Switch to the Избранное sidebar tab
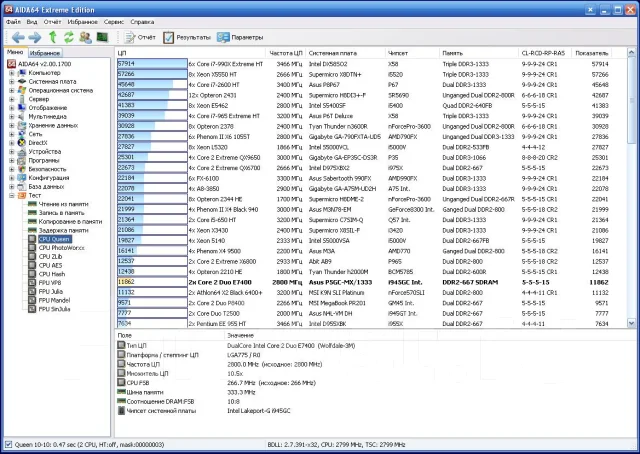The height and width of the screenshot is (454, 640). click(45, 53)
